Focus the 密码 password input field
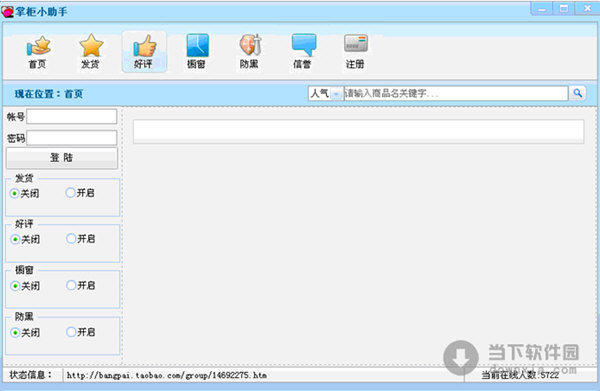Screen dimensions: 600x391 click(72, 138)
